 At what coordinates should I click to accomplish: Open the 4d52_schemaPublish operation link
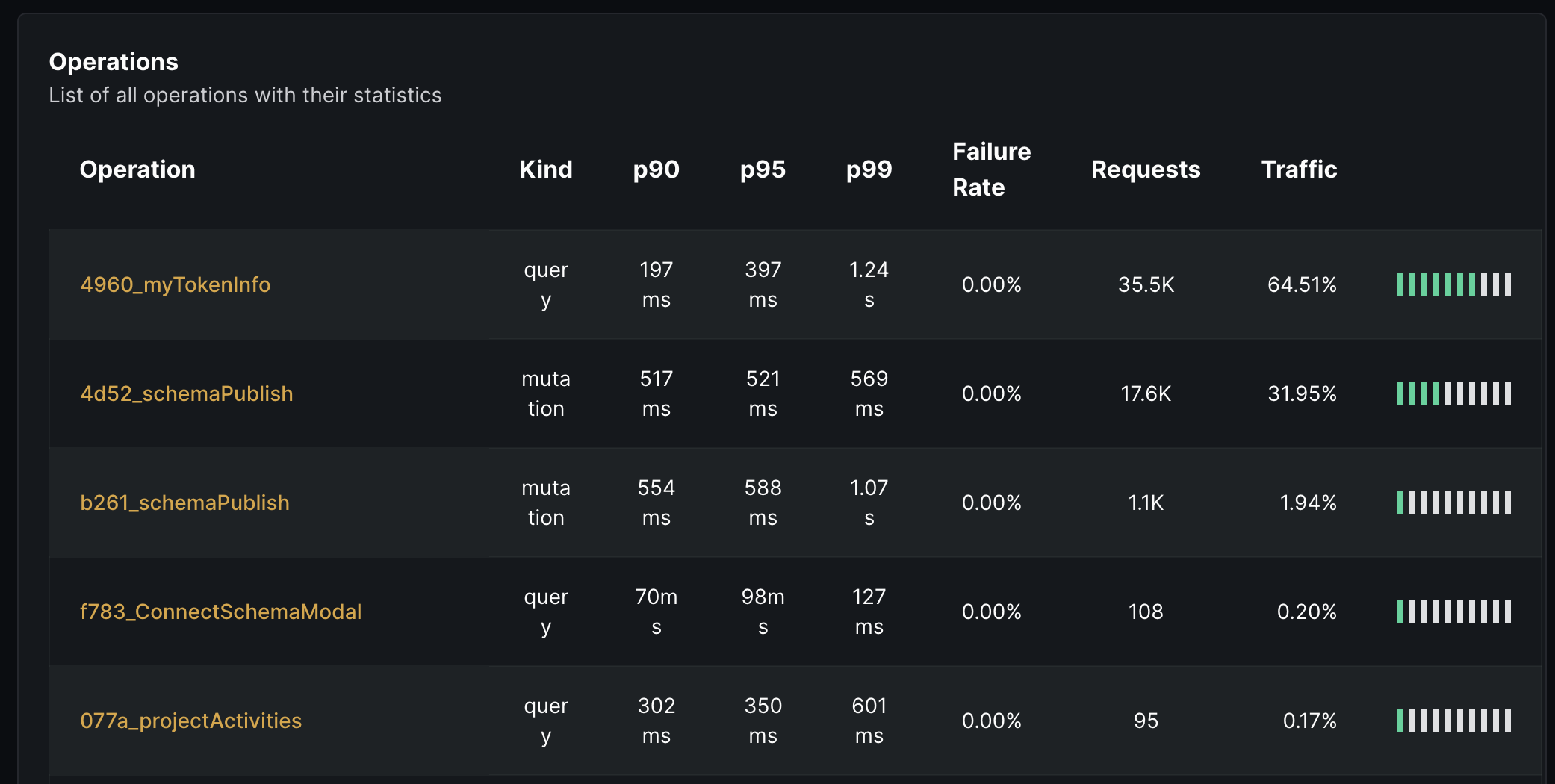point(186,393)
